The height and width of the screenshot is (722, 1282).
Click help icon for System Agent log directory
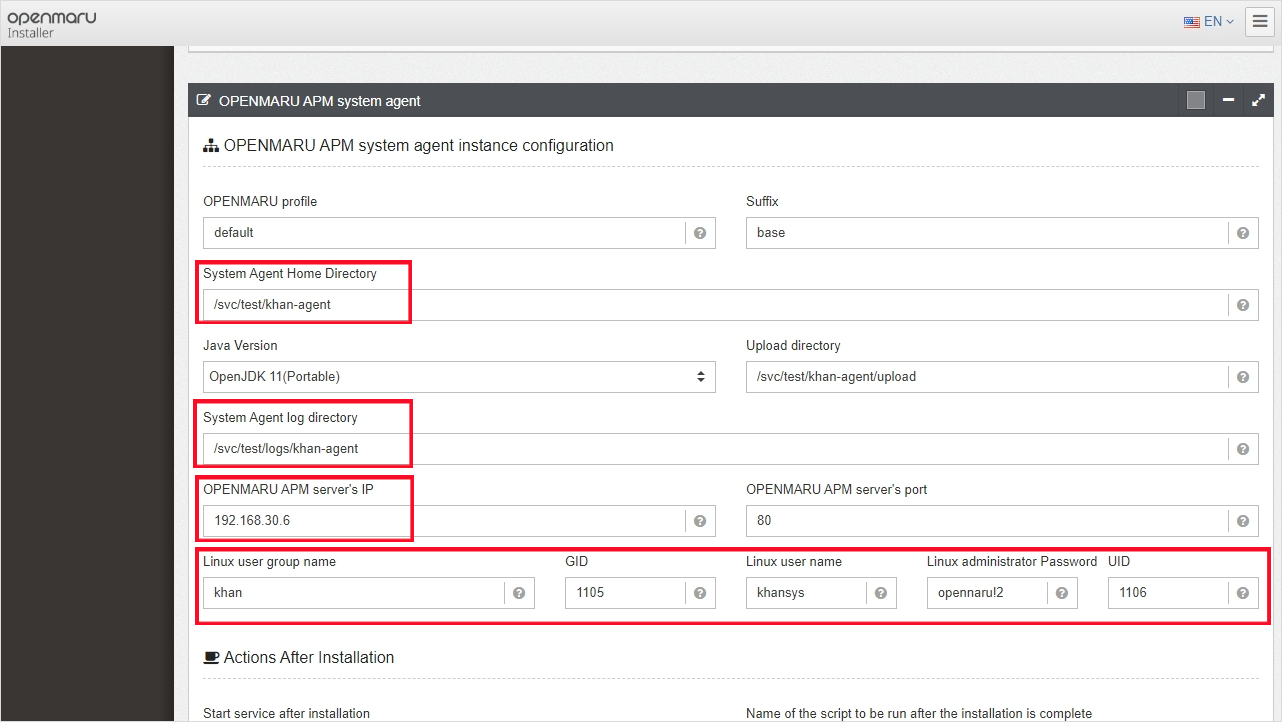click(1242, 449)
